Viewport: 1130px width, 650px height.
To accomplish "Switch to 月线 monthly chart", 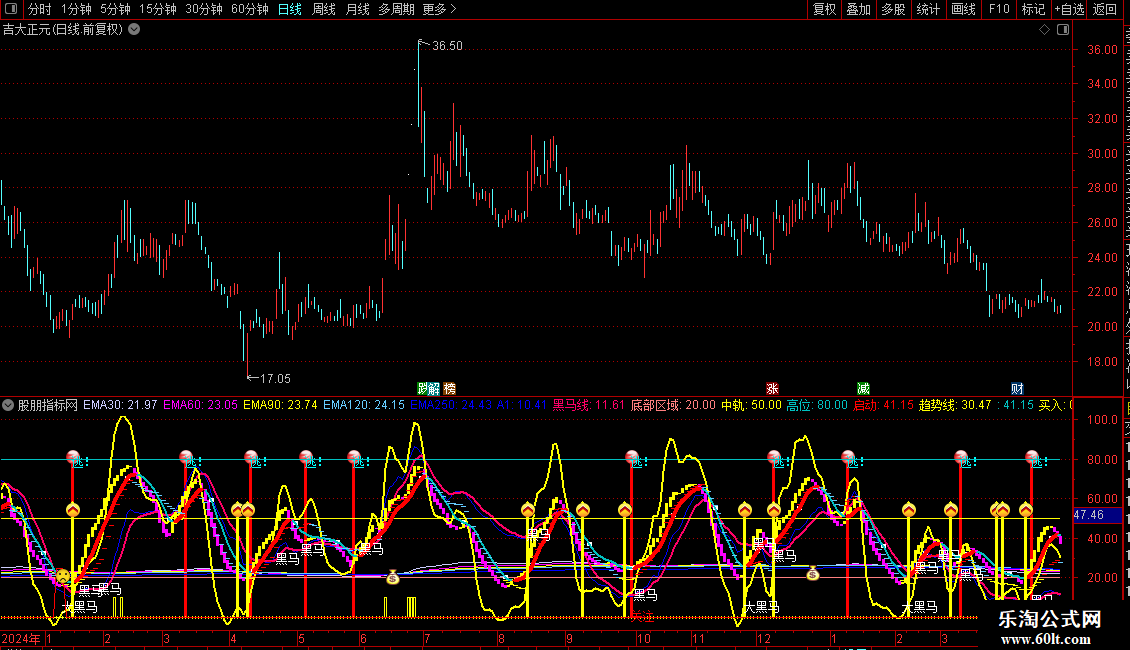I will tap(357, 9).
